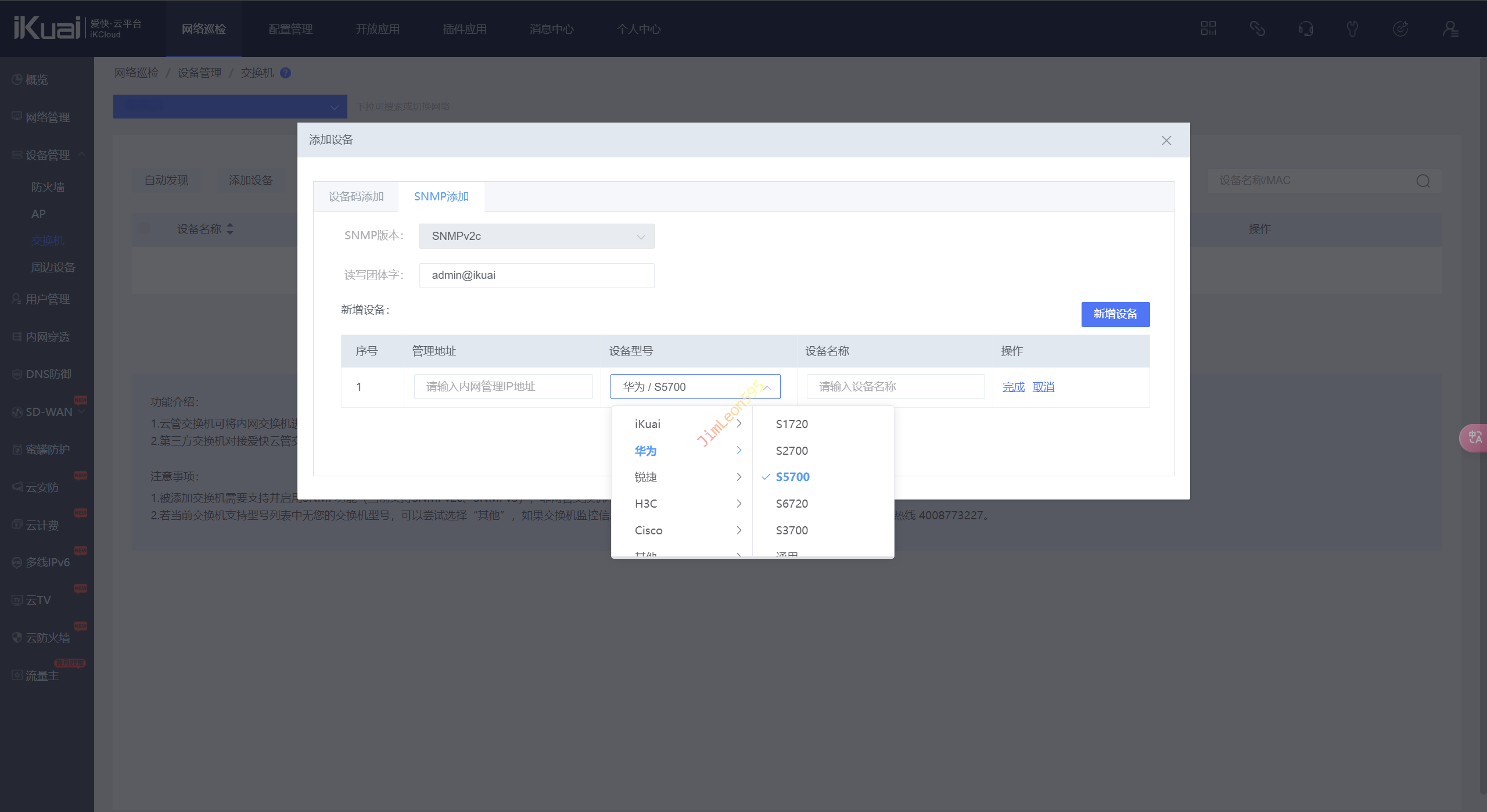Click the 完成 link
This screenshot has width=1487, height=812.
point(1013,387)
